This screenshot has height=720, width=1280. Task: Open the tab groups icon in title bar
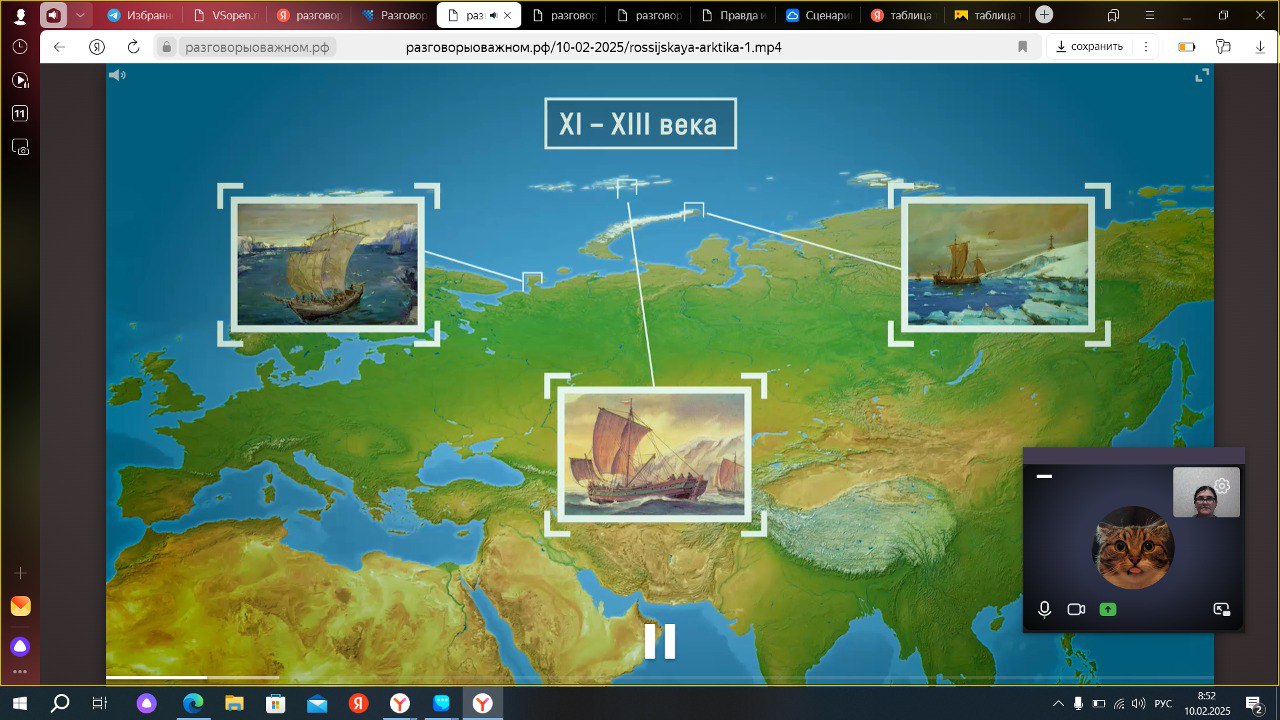click(x=1113, y=15)
